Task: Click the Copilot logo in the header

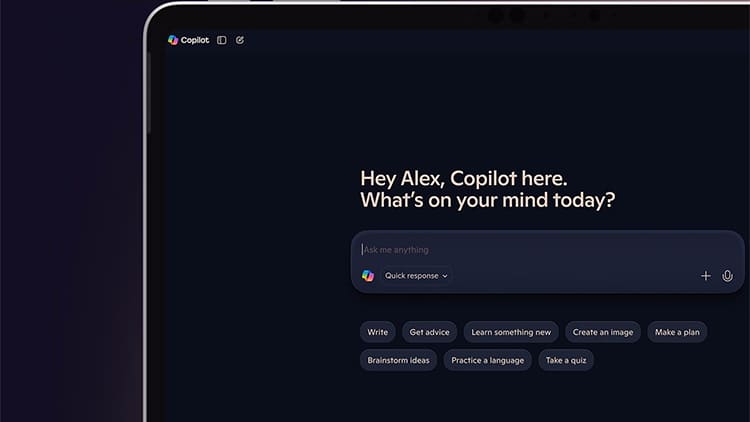Action: tap(173, 40)
